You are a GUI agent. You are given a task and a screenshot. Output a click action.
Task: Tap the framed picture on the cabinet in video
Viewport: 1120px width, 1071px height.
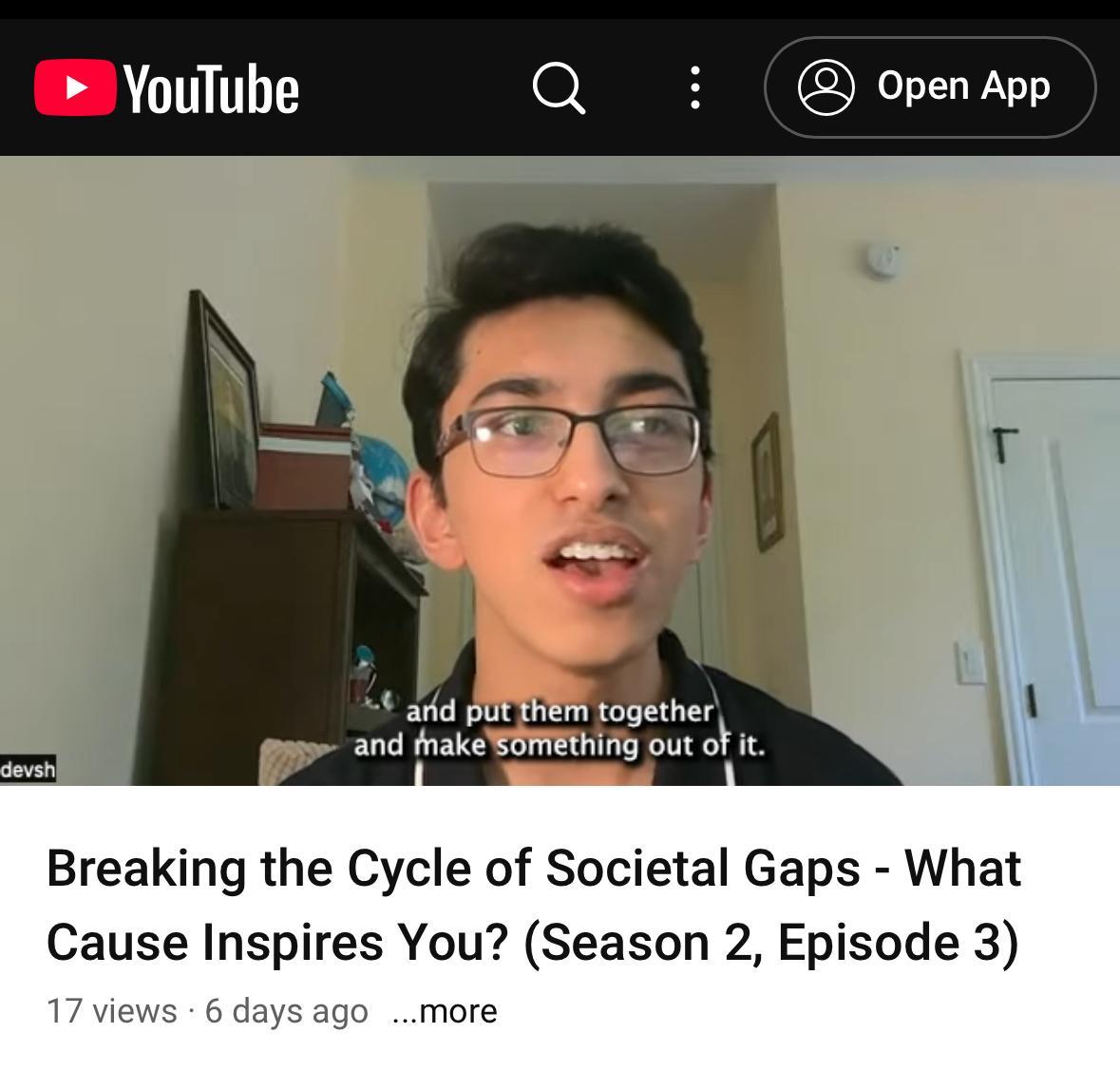pos(225,400)
